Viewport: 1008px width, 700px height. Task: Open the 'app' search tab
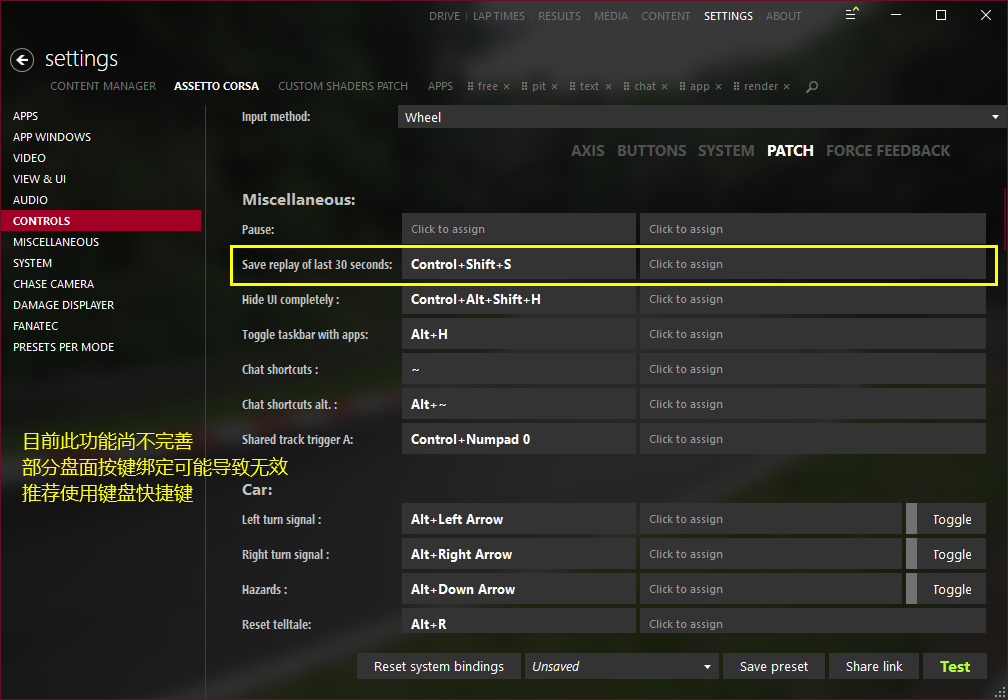[x=699, y=86]
